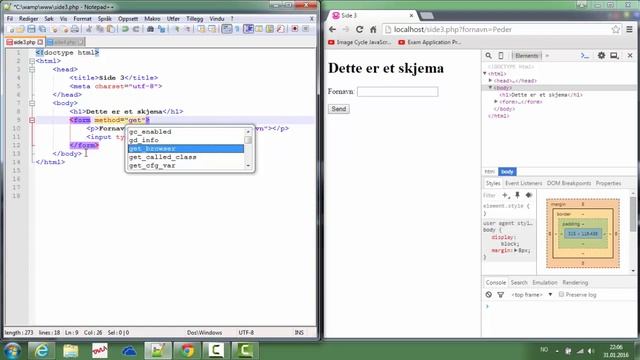Image resolution: width=640 pixels, height=360 pixels.
Task: Collapse fold marker at body line 7
Action: click(32, 103)
